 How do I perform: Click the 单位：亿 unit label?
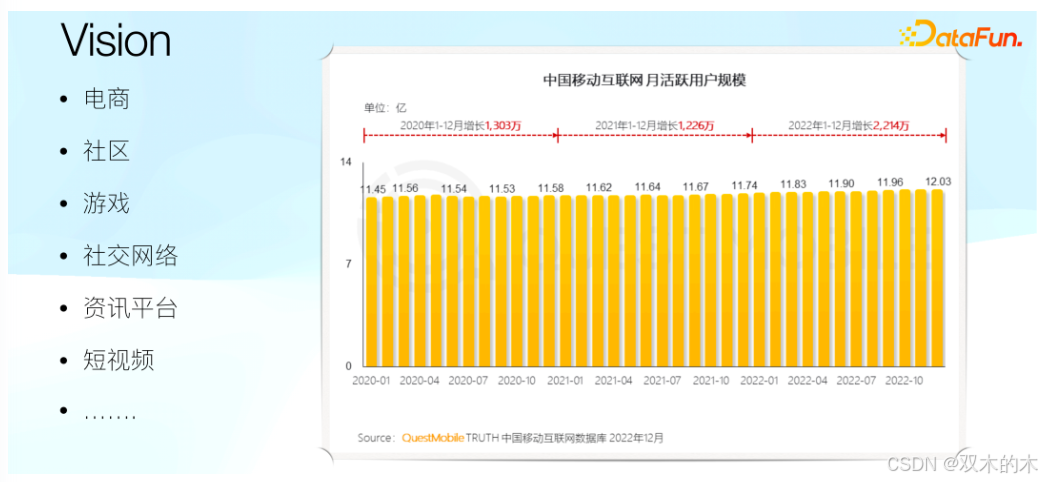384,106
